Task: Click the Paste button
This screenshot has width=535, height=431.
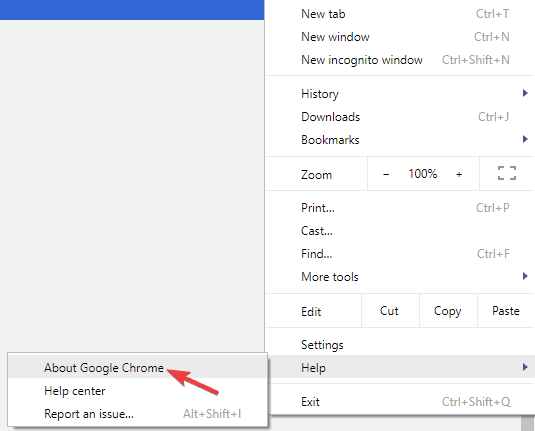Action: point(506,311)
